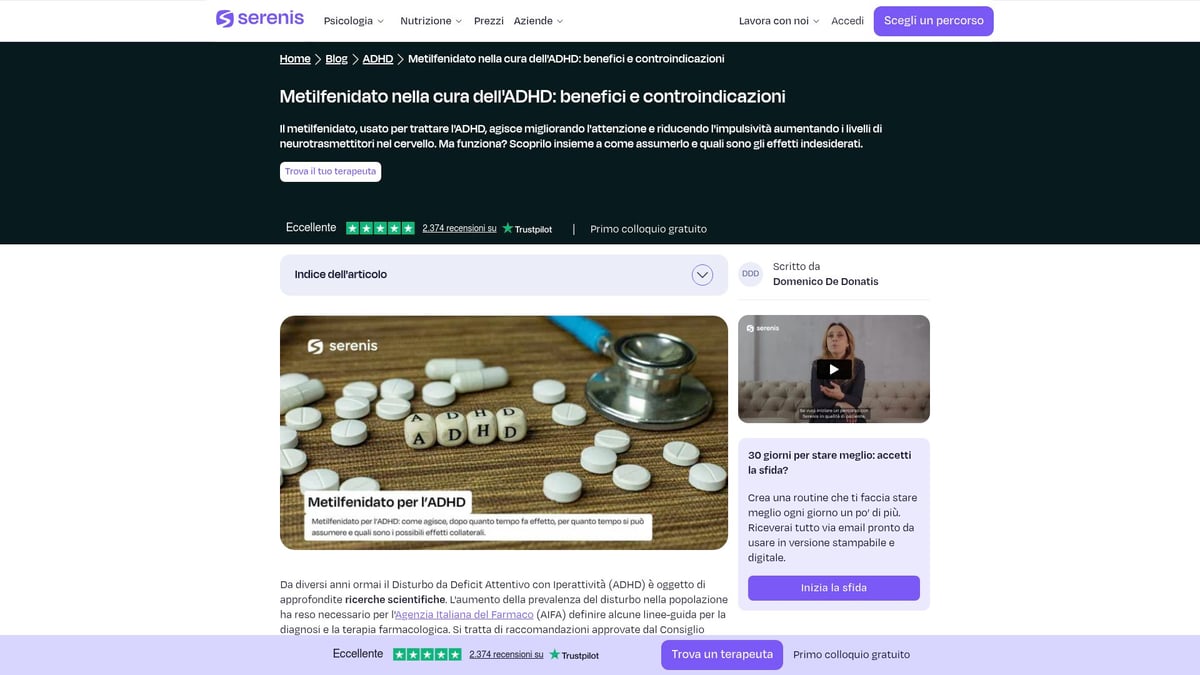Open the Lavora con noi dropdown
1200x675 pixels.
(779, 21)
